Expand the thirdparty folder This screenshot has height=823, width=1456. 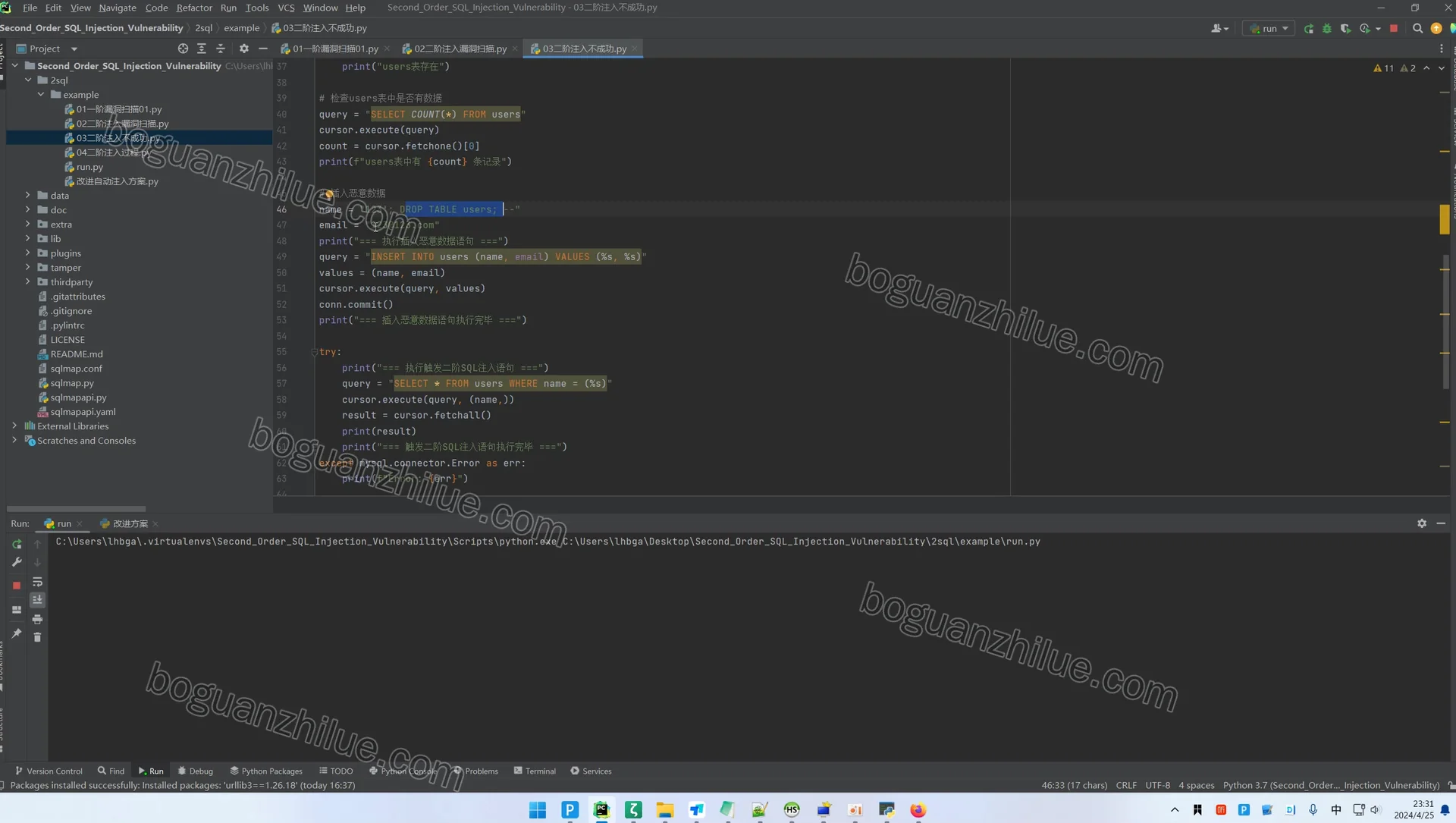[x=28, y=282]
